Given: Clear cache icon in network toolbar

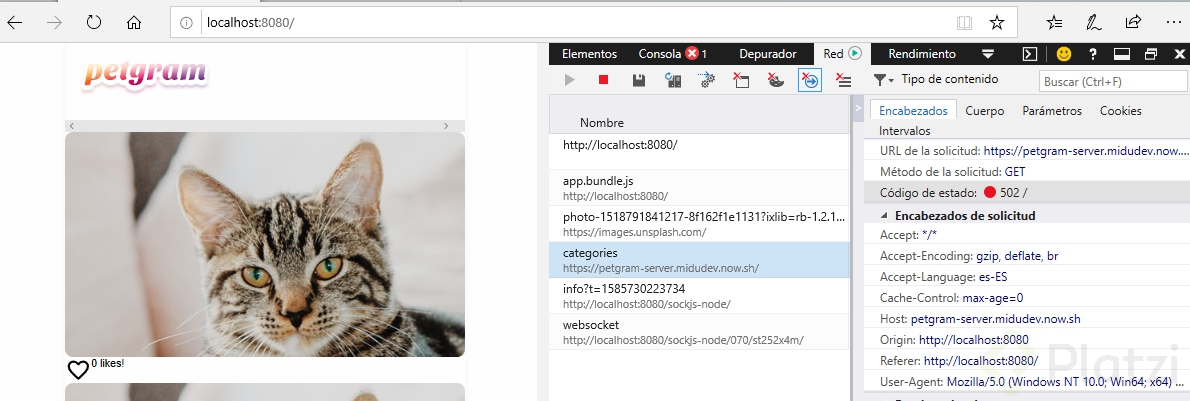Looking at the screenshot, I should 741,80.
